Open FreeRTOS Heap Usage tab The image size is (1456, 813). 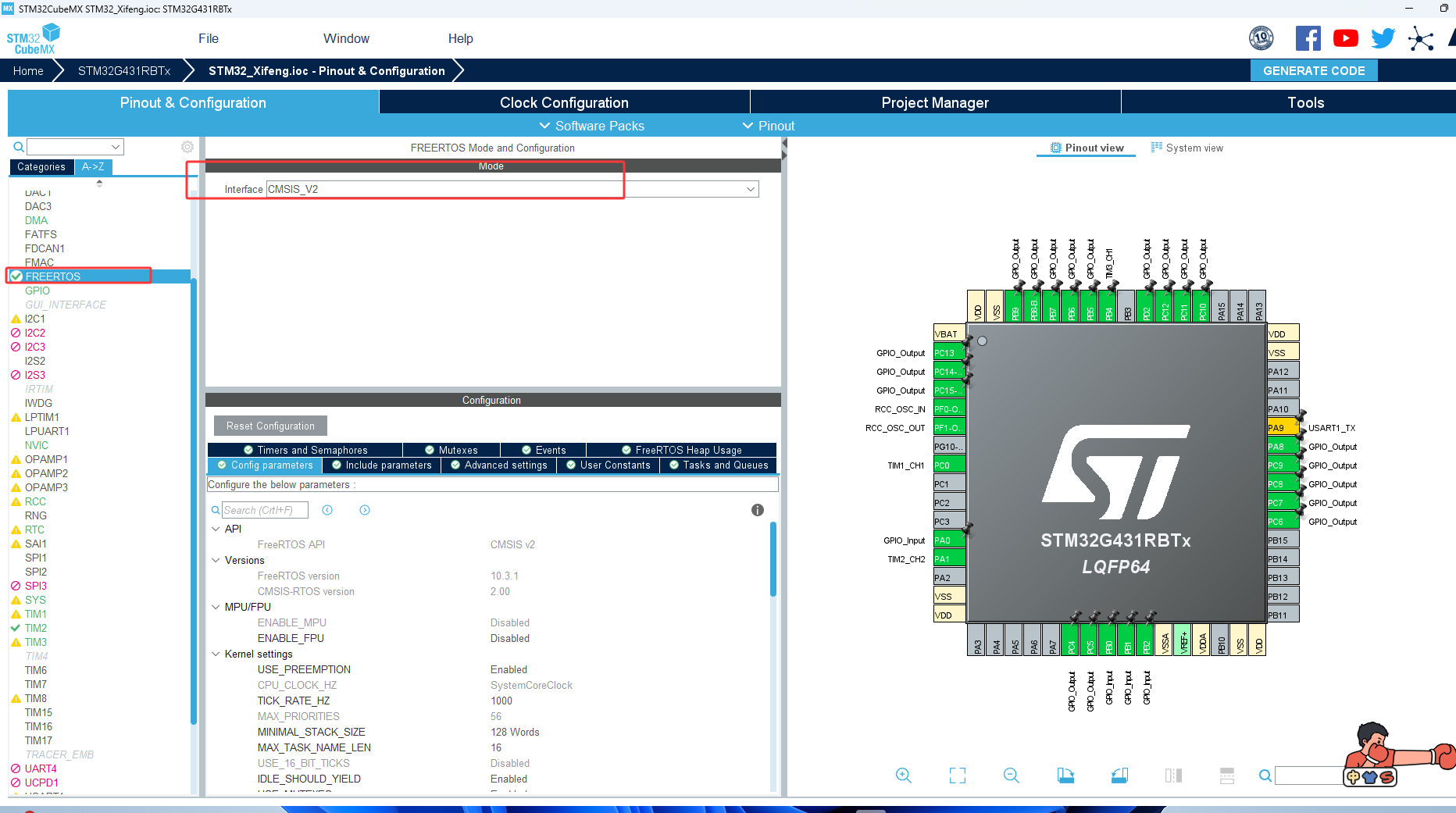point(682,450)
